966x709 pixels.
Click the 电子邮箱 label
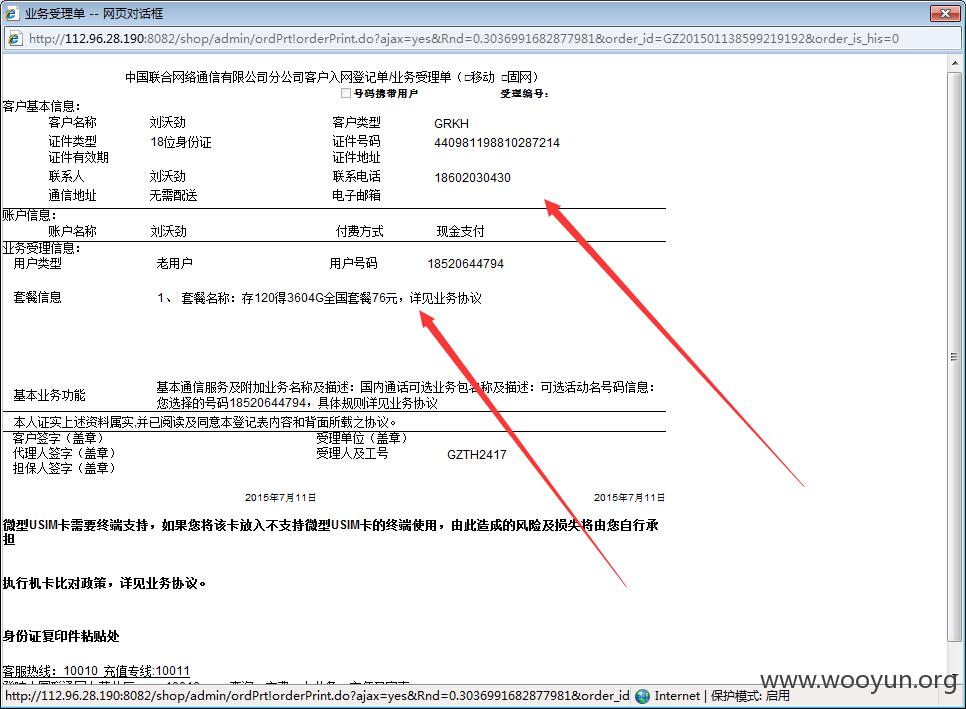(357, 195)
